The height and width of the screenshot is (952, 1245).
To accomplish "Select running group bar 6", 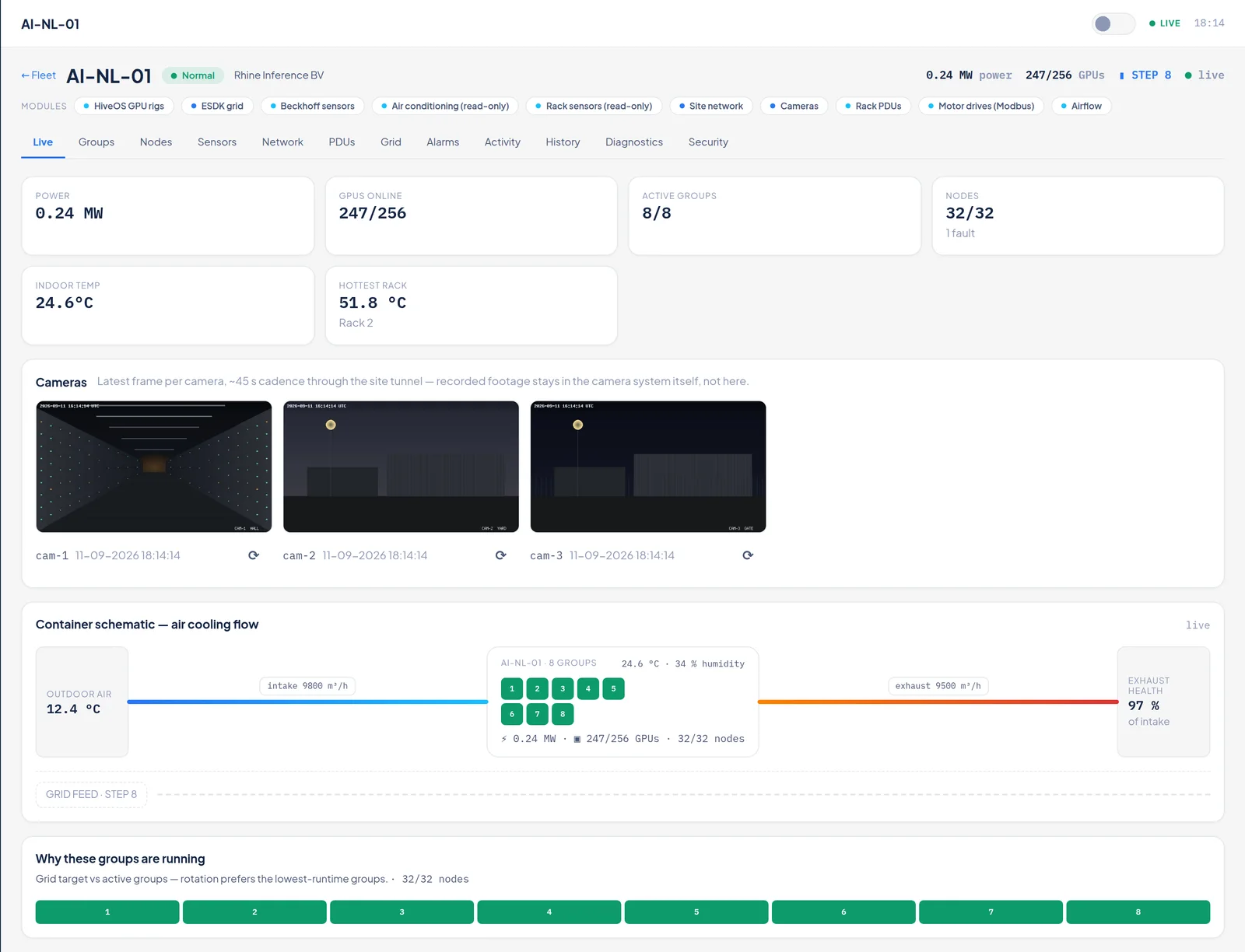I will [x=843, y=912].
